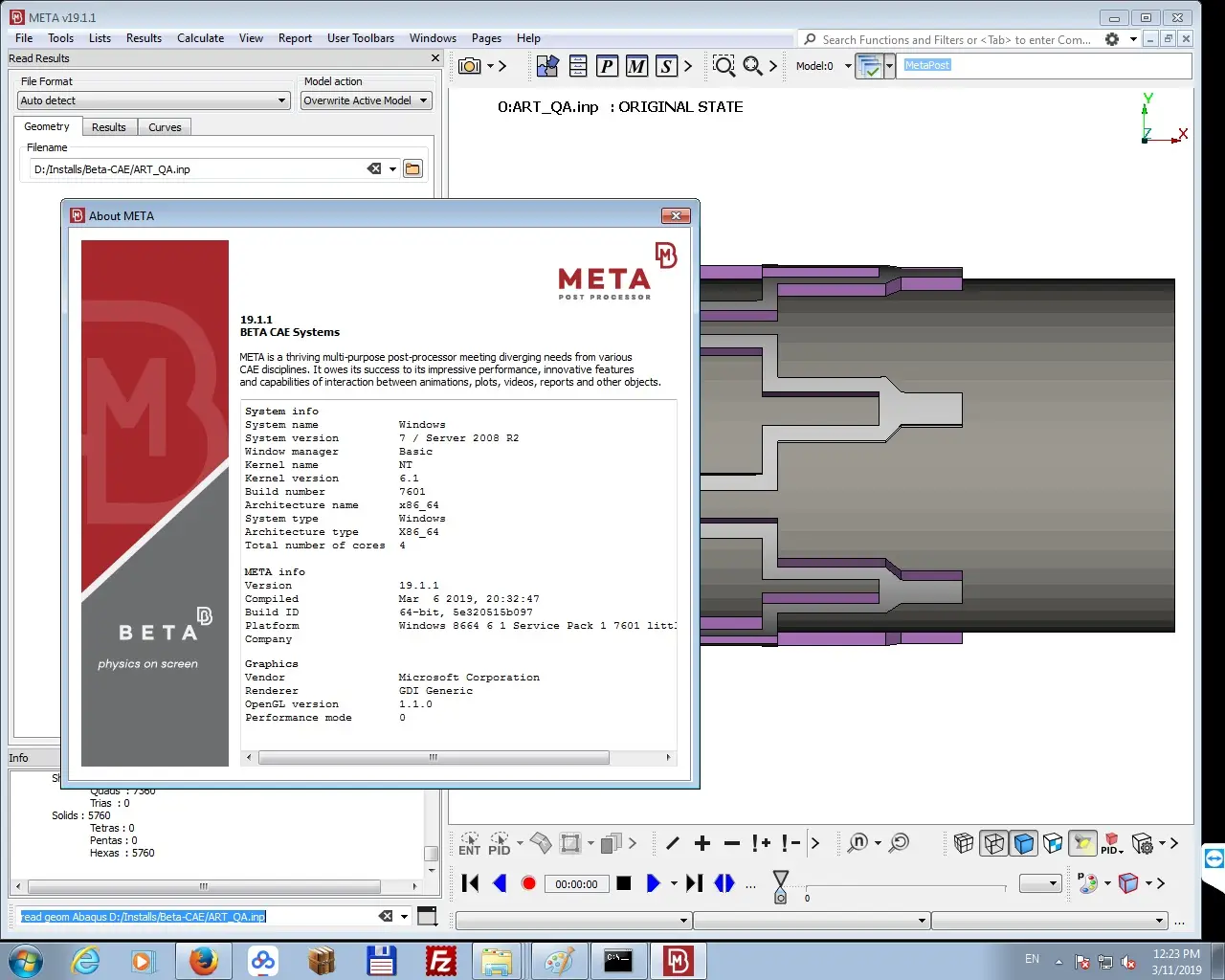
Task: Play animation backward
Action: pyautogui.click(x=500, y=883)
